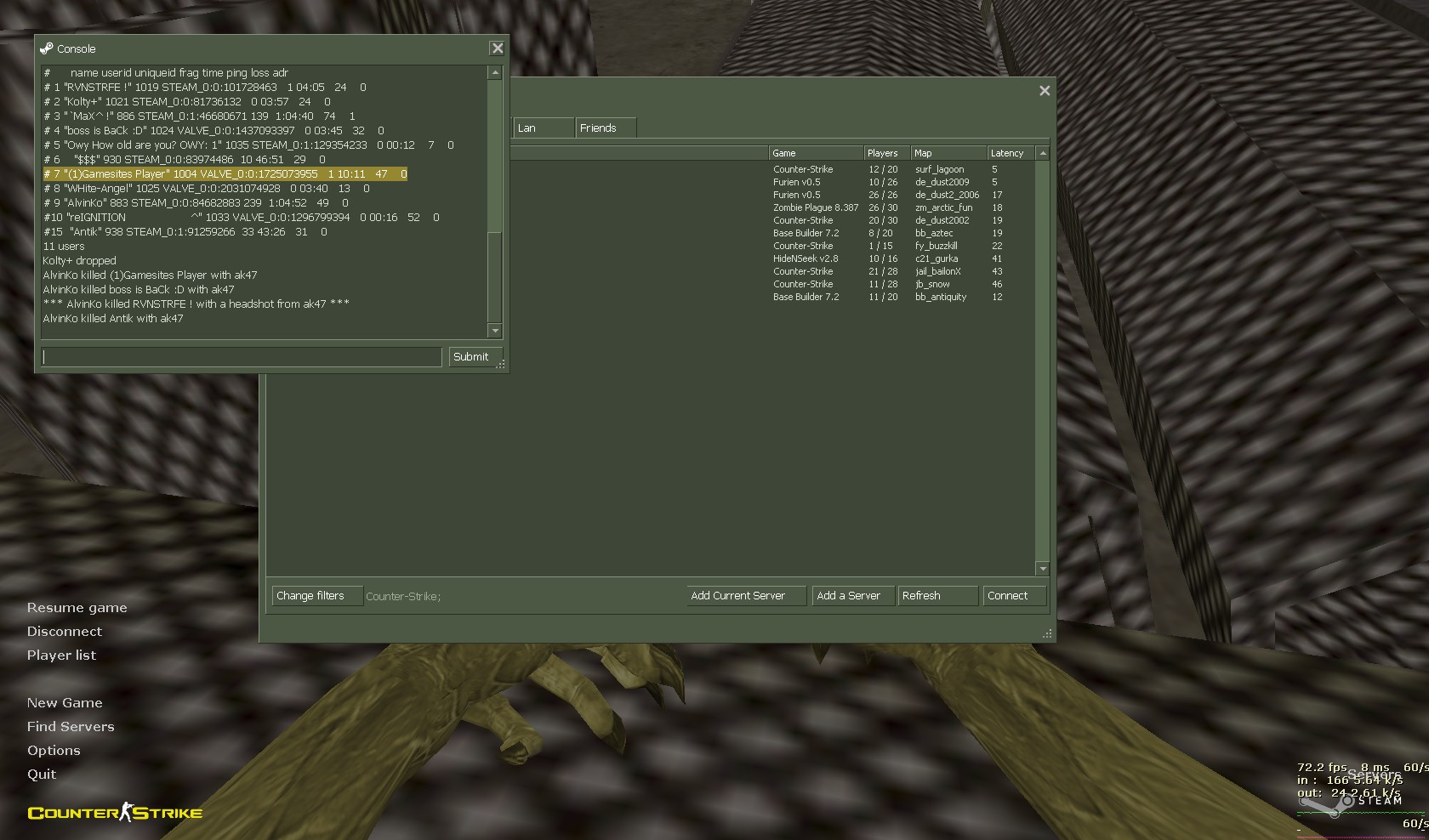
Task: Open the Friends tab
Action: tap(606, 128)
